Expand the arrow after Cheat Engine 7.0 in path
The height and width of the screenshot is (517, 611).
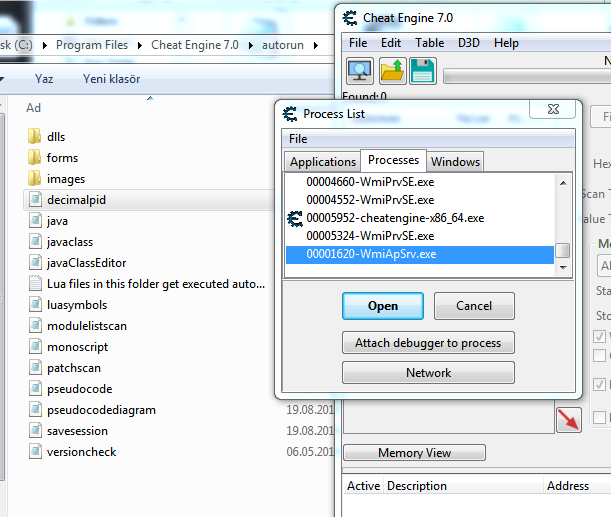click(x=251, y=46)
